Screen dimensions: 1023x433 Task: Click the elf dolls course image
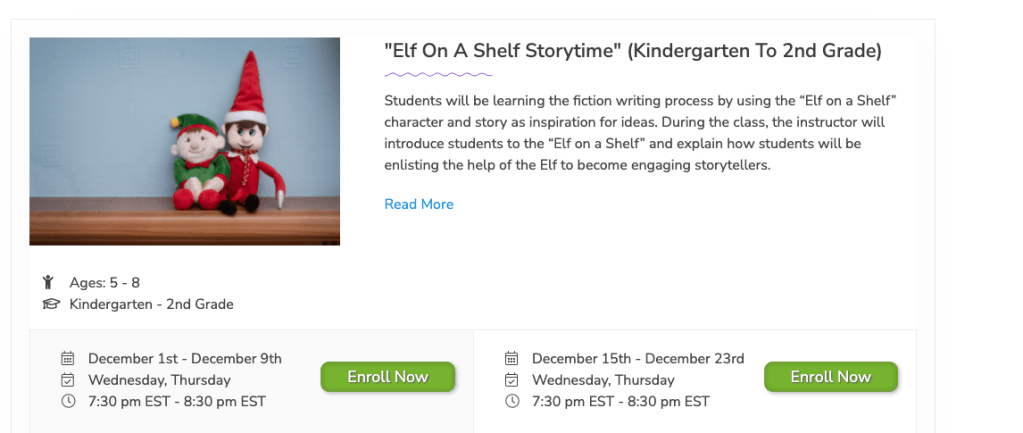185,141
